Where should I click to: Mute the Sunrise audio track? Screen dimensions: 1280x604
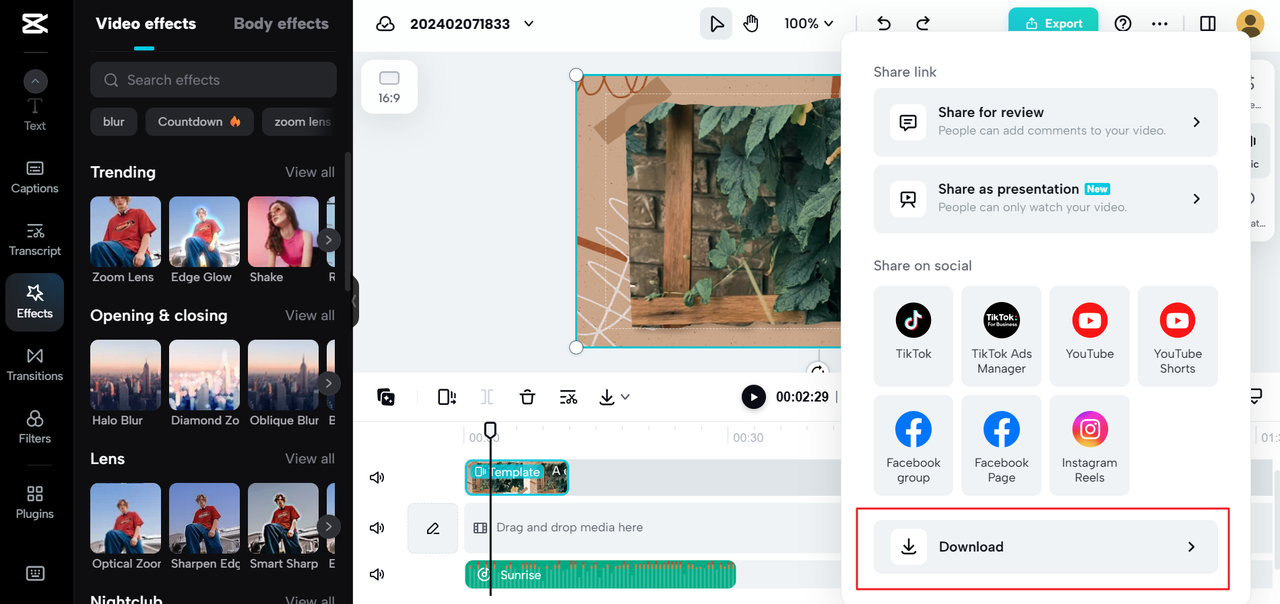click(x=377, y=574)
